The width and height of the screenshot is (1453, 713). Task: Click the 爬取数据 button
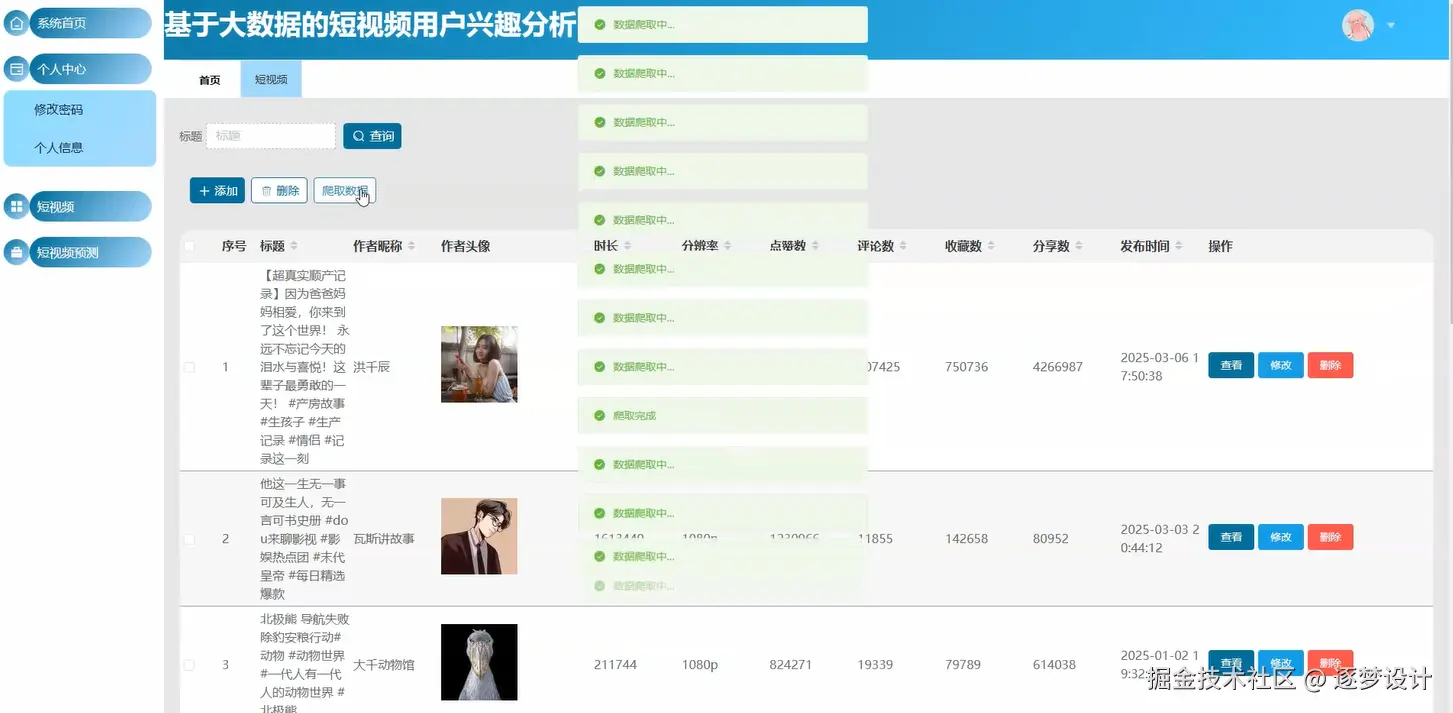345,190
